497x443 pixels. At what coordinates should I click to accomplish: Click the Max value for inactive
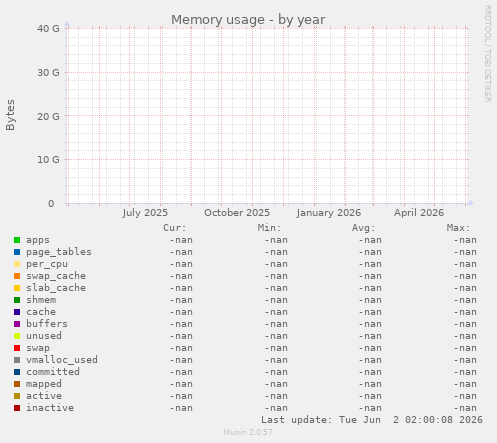point(465,408)
